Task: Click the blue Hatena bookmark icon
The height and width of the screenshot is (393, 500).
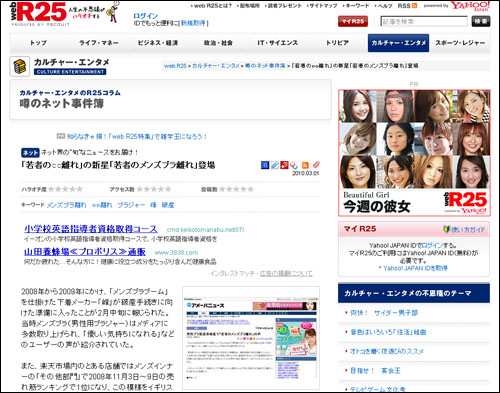Action: click(265, 165)
